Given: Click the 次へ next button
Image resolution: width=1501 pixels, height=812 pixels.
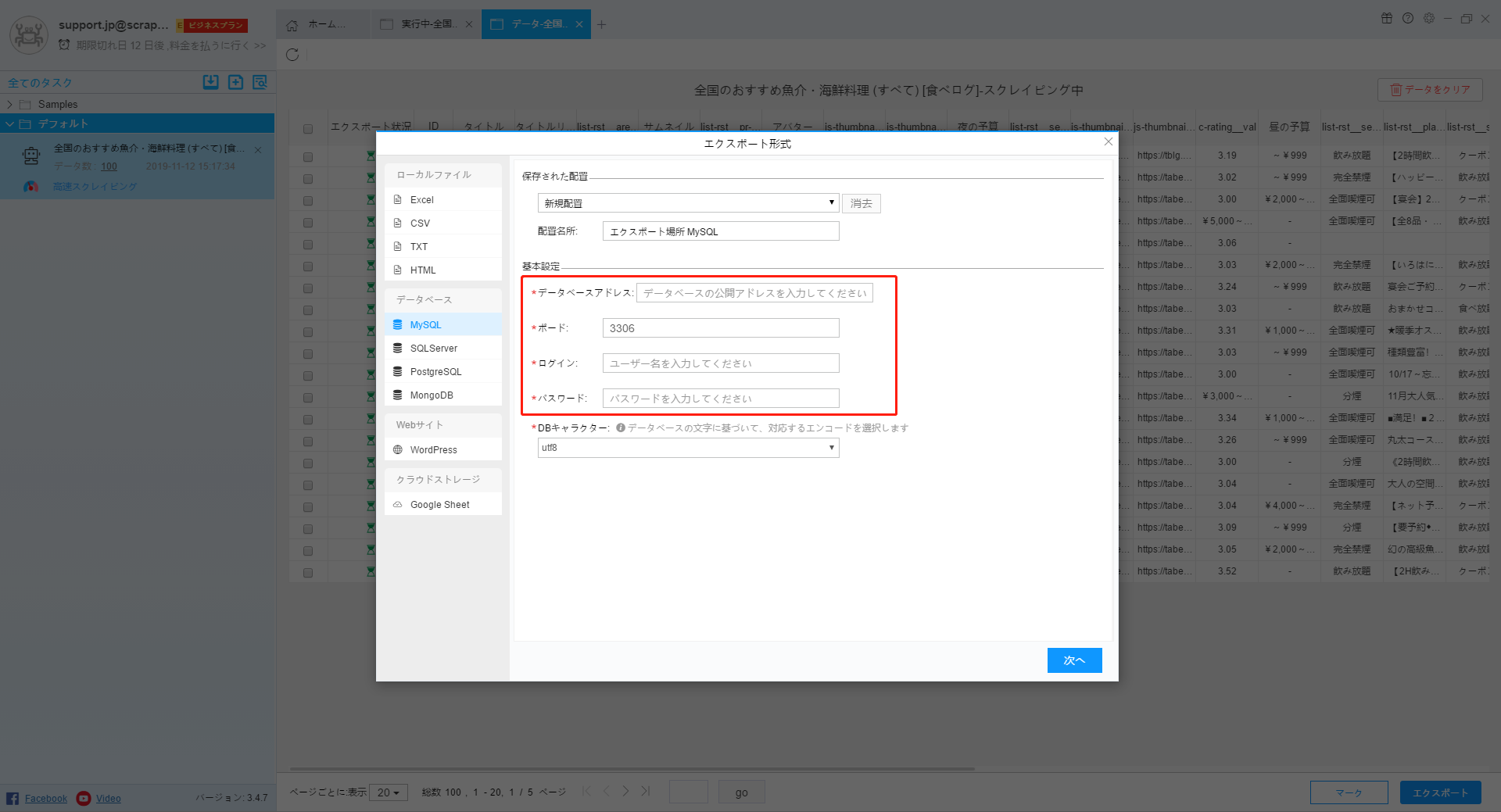Looking at the screenshot, I should pos(1075,660).
